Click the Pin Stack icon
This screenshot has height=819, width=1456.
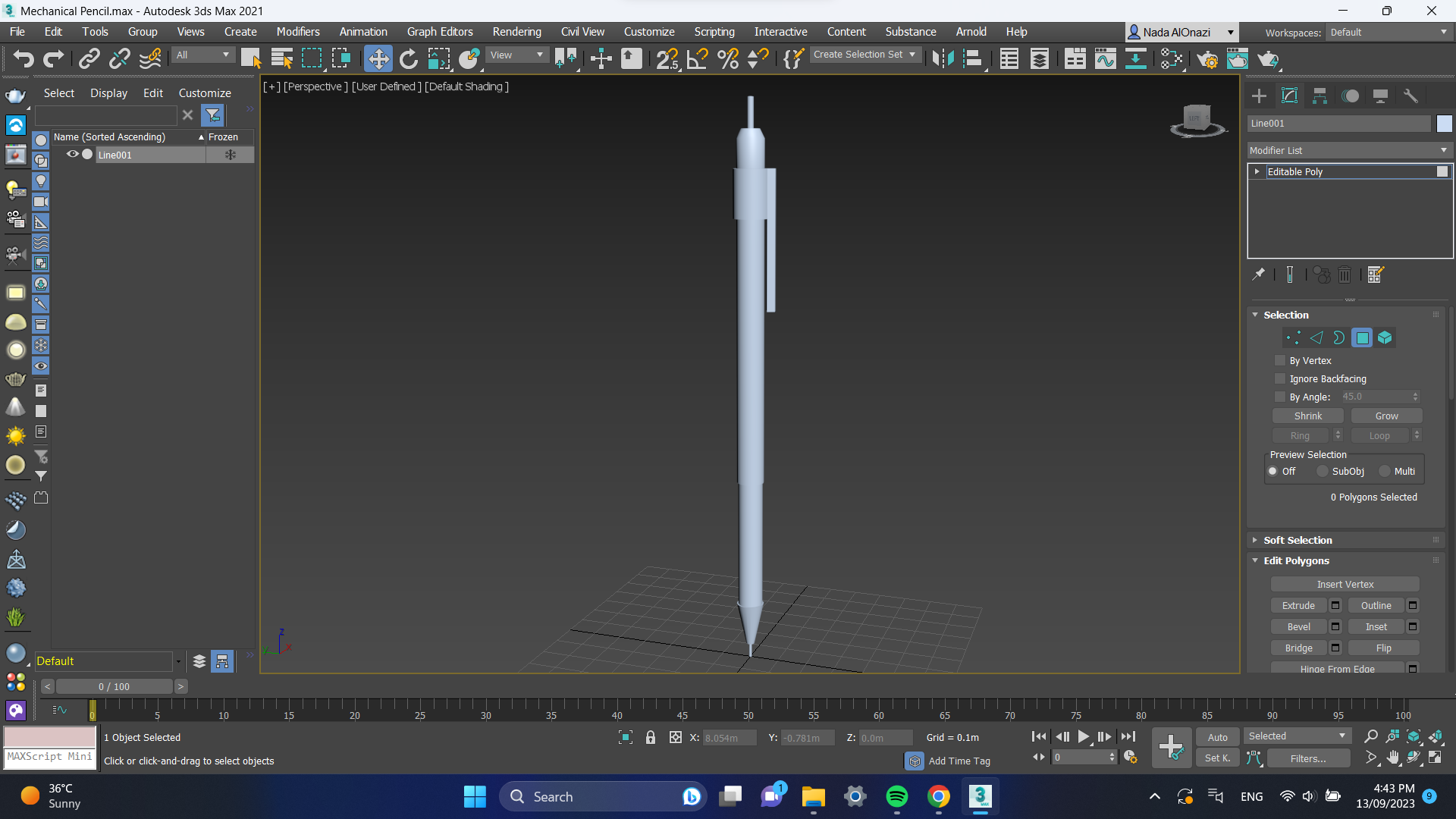point(1259,275)
